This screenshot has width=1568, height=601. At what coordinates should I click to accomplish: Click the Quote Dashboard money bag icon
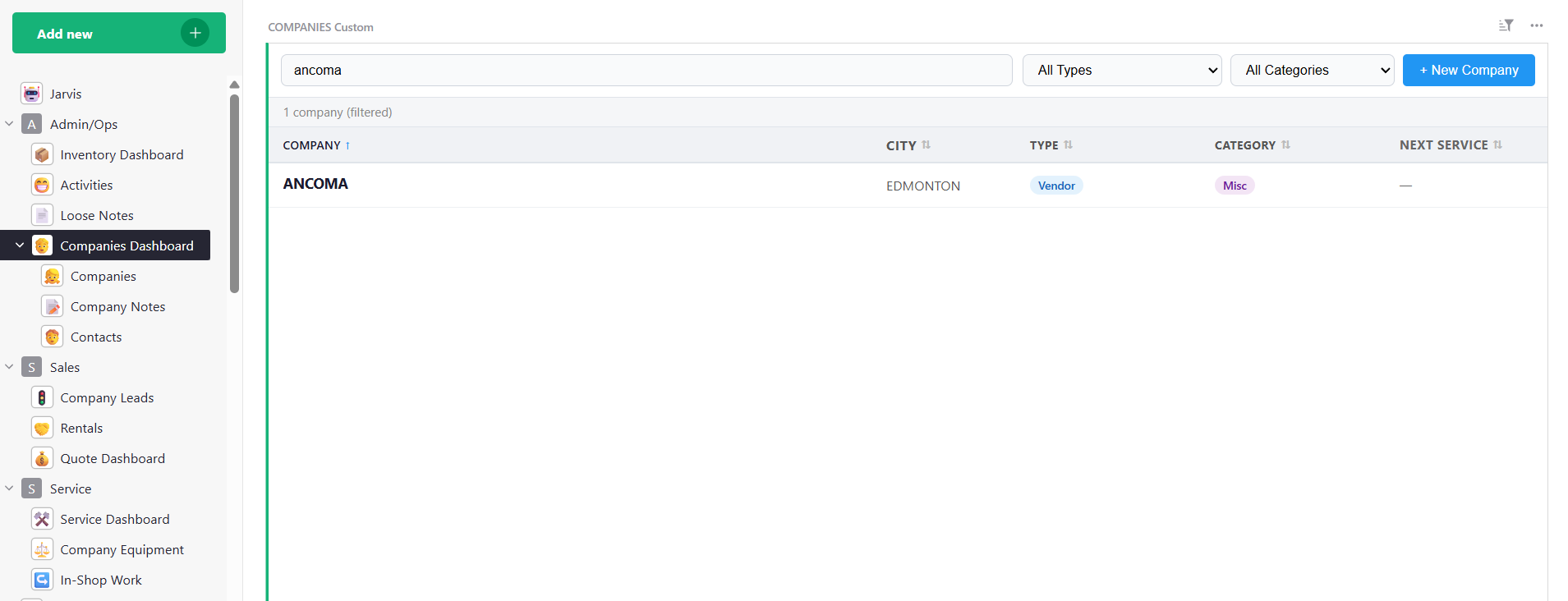click(42, 458)
